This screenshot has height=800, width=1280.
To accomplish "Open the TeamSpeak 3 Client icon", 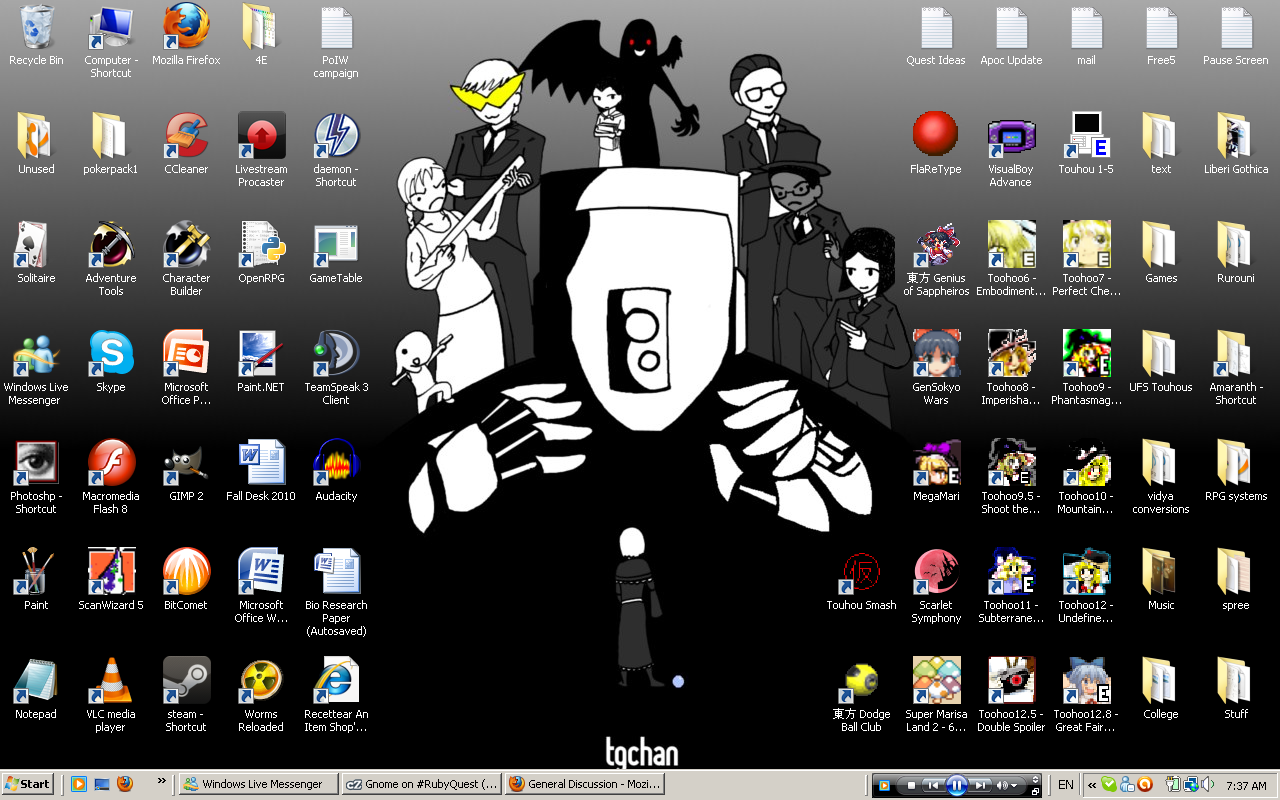I will (x=336, y=356).
